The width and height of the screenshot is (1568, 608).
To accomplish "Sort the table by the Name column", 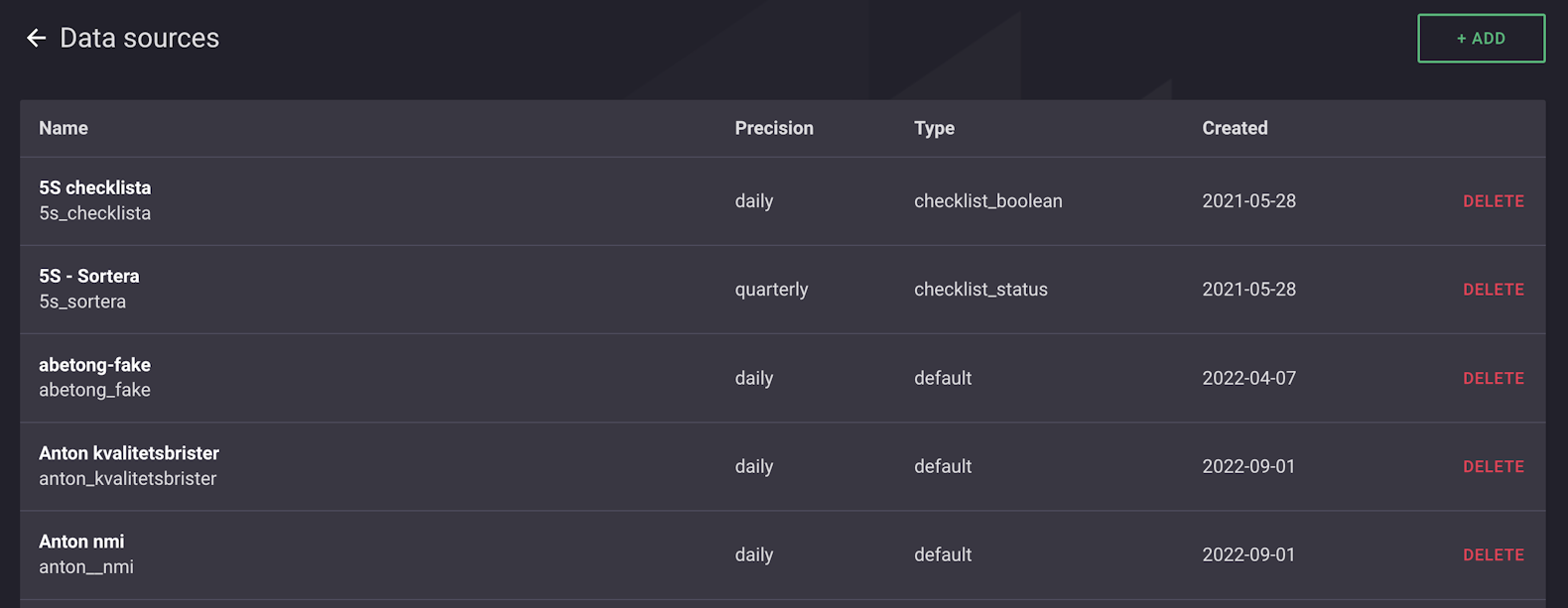I will [63, 128].
